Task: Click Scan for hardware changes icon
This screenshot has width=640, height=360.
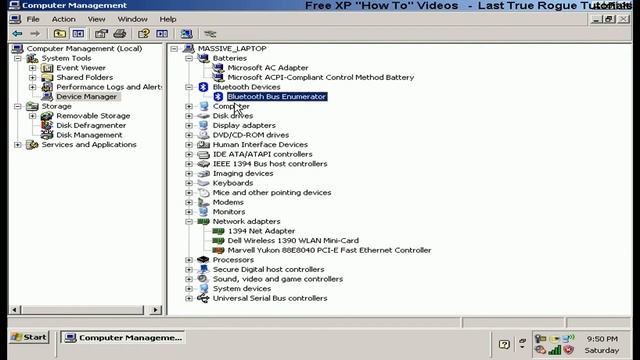Action: click(186, 33)
